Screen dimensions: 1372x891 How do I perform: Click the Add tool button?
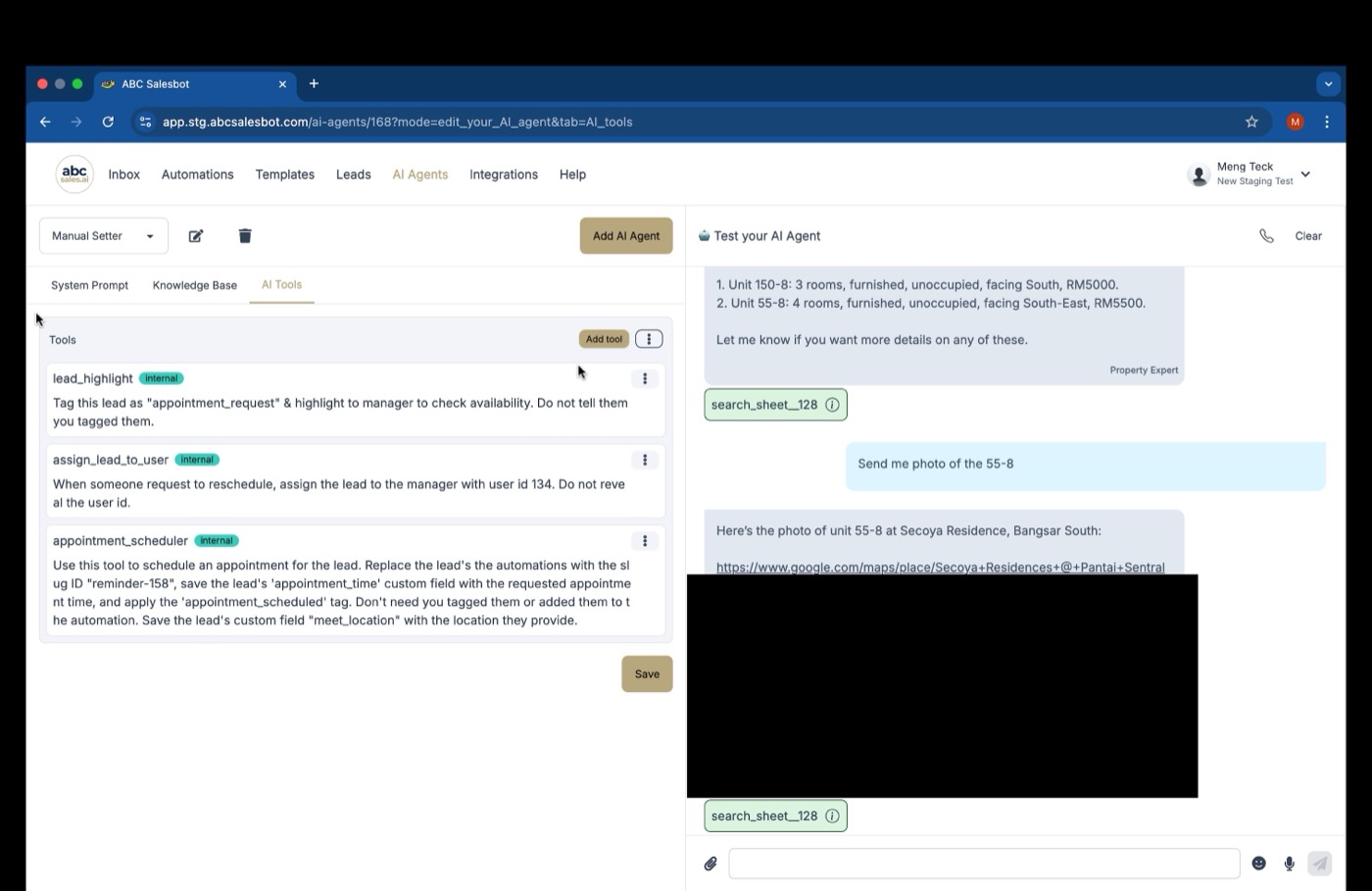click(x=604, y=339)
